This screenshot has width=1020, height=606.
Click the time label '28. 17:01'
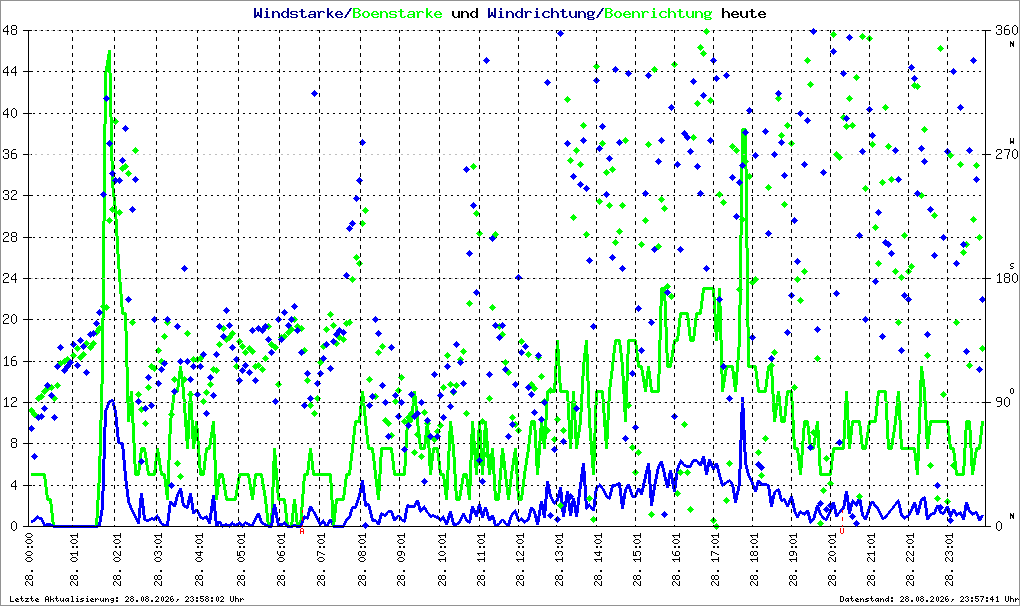[x=716, y=559]
